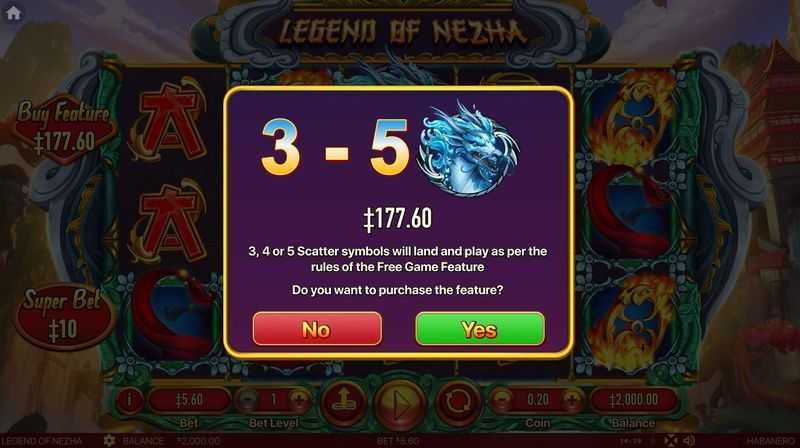Open the game info icon
800x448 pixels.
pyautogui.click(x=129, y=400)
